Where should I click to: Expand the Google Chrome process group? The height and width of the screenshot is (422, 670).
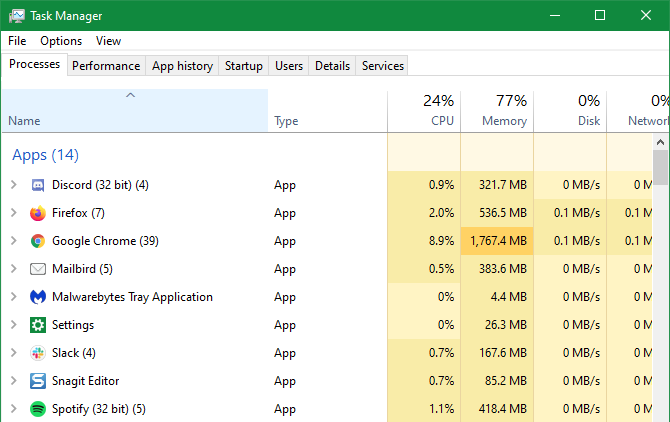pyautogui.click(x=13, y=241)
